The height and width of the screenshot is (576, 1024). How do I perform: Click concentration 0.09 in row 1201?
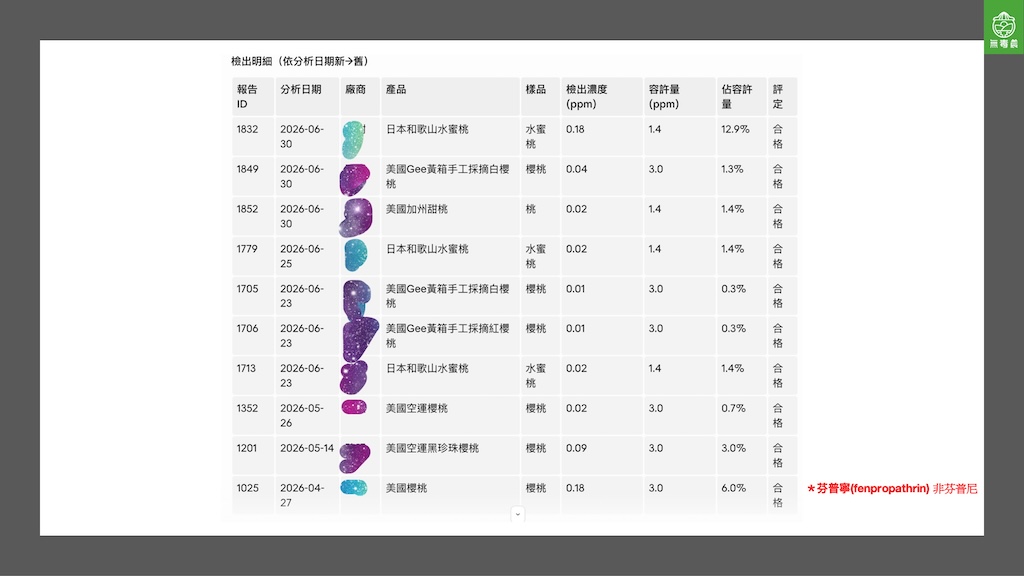click(577, 448)
